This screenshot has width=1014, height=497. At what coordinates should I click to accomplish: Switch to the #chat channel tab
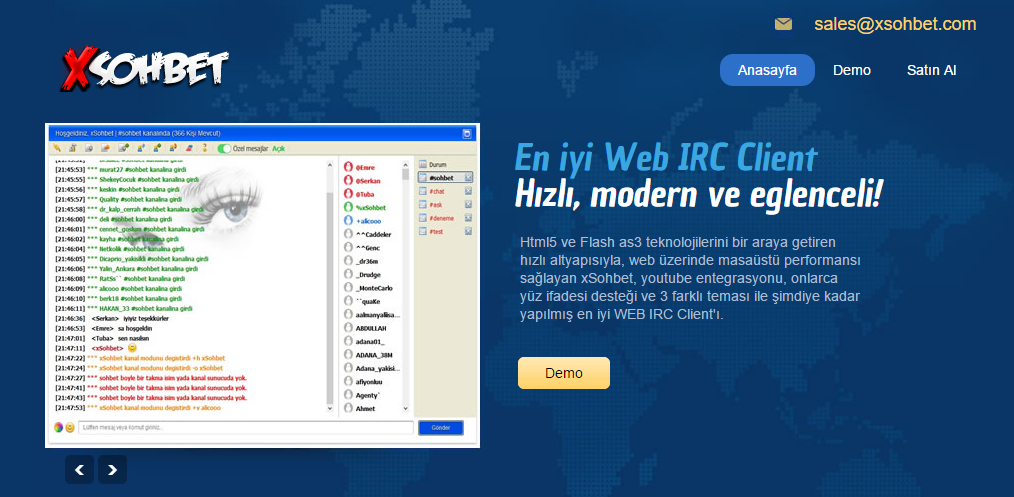pyautogui.click(x=437, y=191)
